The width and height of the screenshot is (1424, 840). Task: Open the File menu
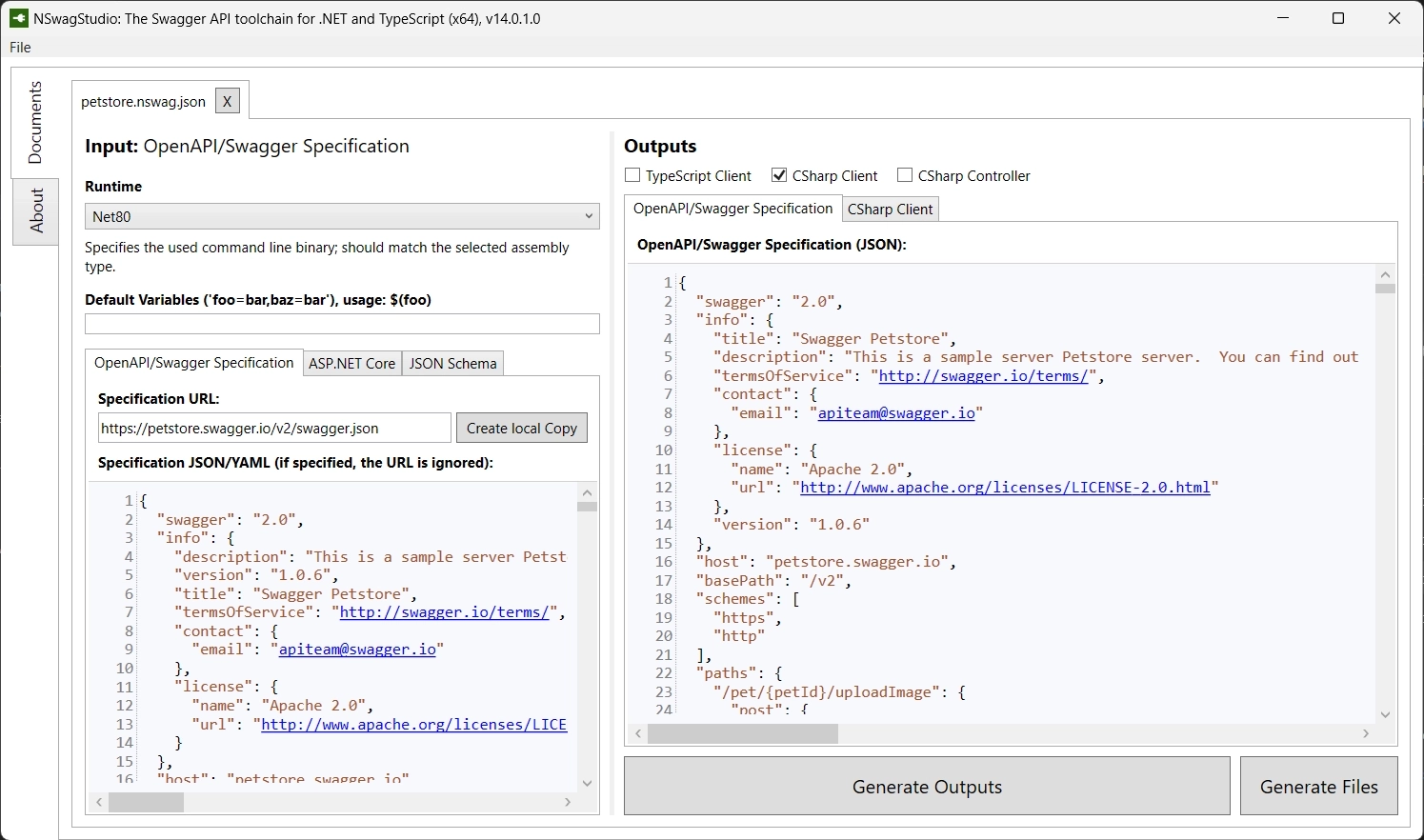[x=20, y=48]
